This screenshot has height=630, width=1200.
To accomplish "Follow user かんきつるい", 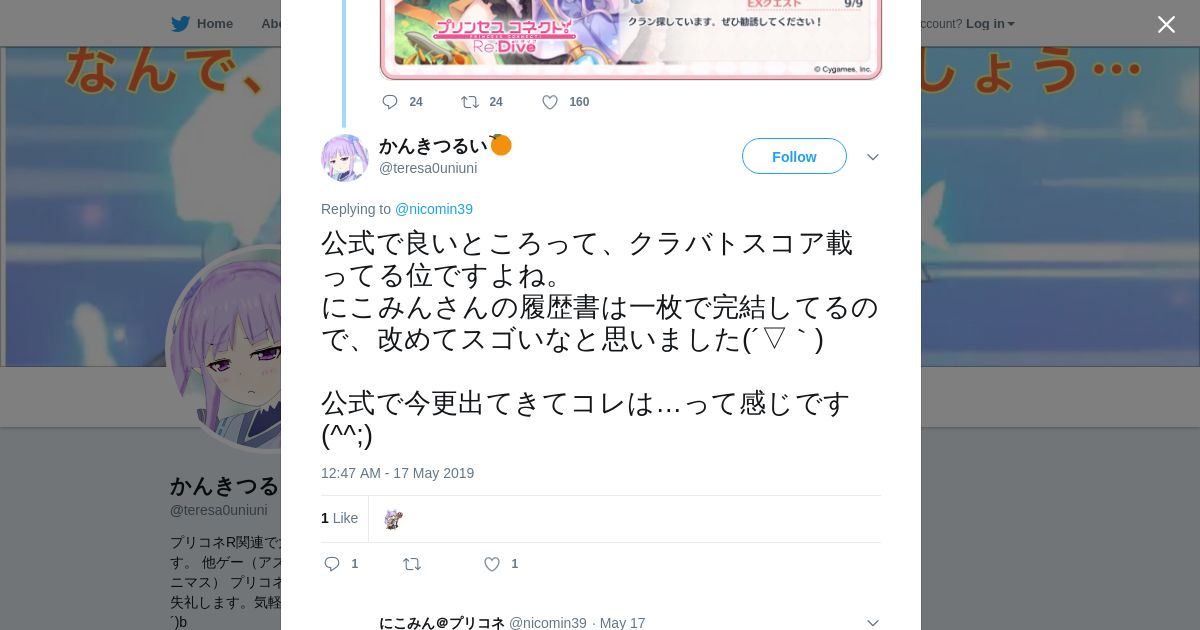I will pyautogui.click(x=794, y=156).
